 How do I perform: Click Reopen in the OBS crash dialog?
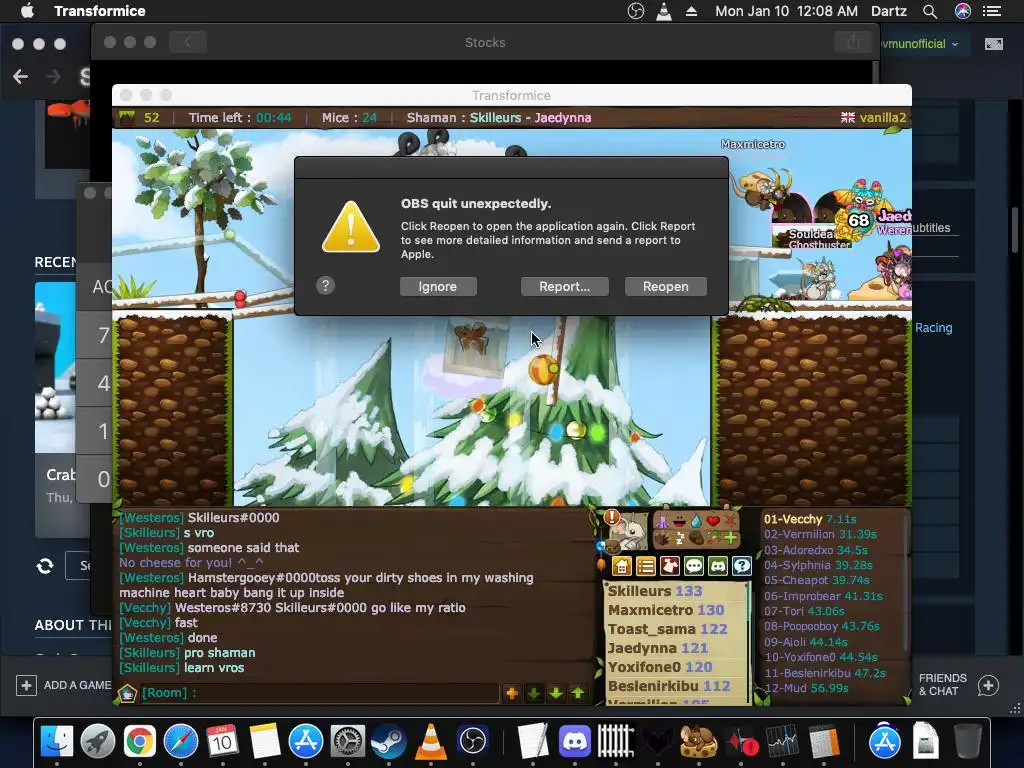665,287
